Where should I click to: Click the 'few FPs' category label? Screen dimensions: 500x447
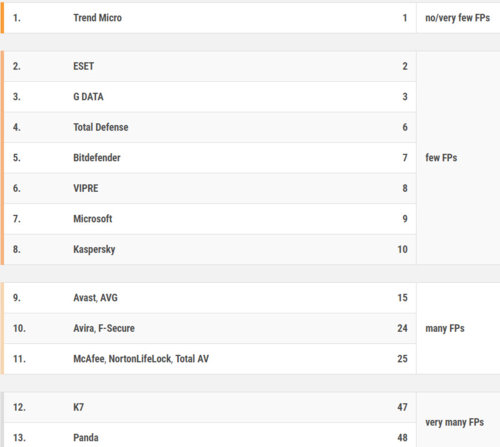[441, 158]
